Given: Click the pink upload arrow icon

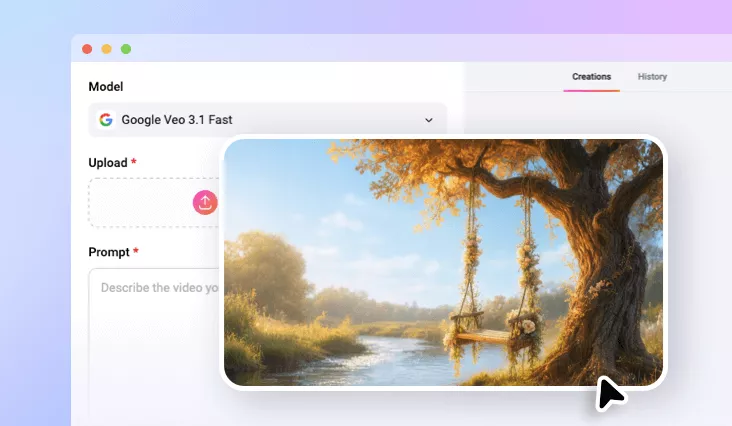Looking at the screenshot, I should (204, 202).
